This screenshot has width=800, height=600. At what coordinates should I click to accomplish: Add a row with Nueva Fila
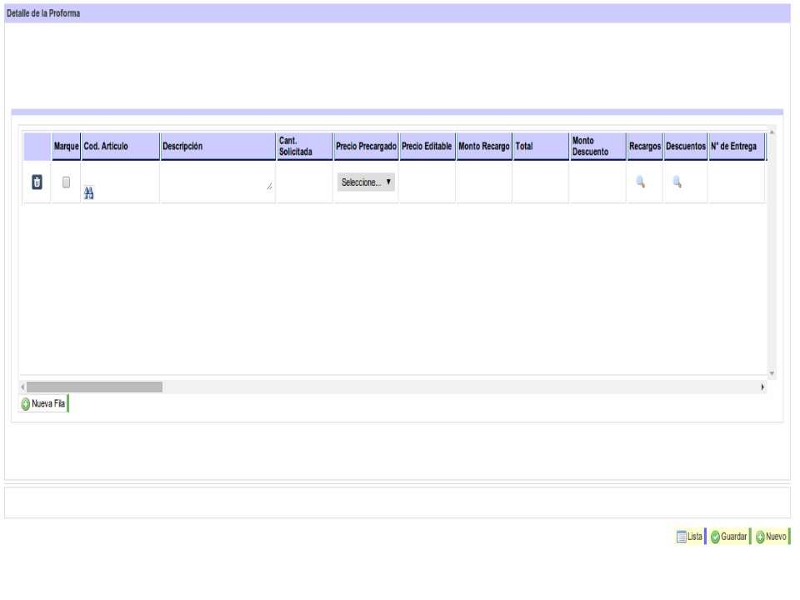(x=44, y=404)
